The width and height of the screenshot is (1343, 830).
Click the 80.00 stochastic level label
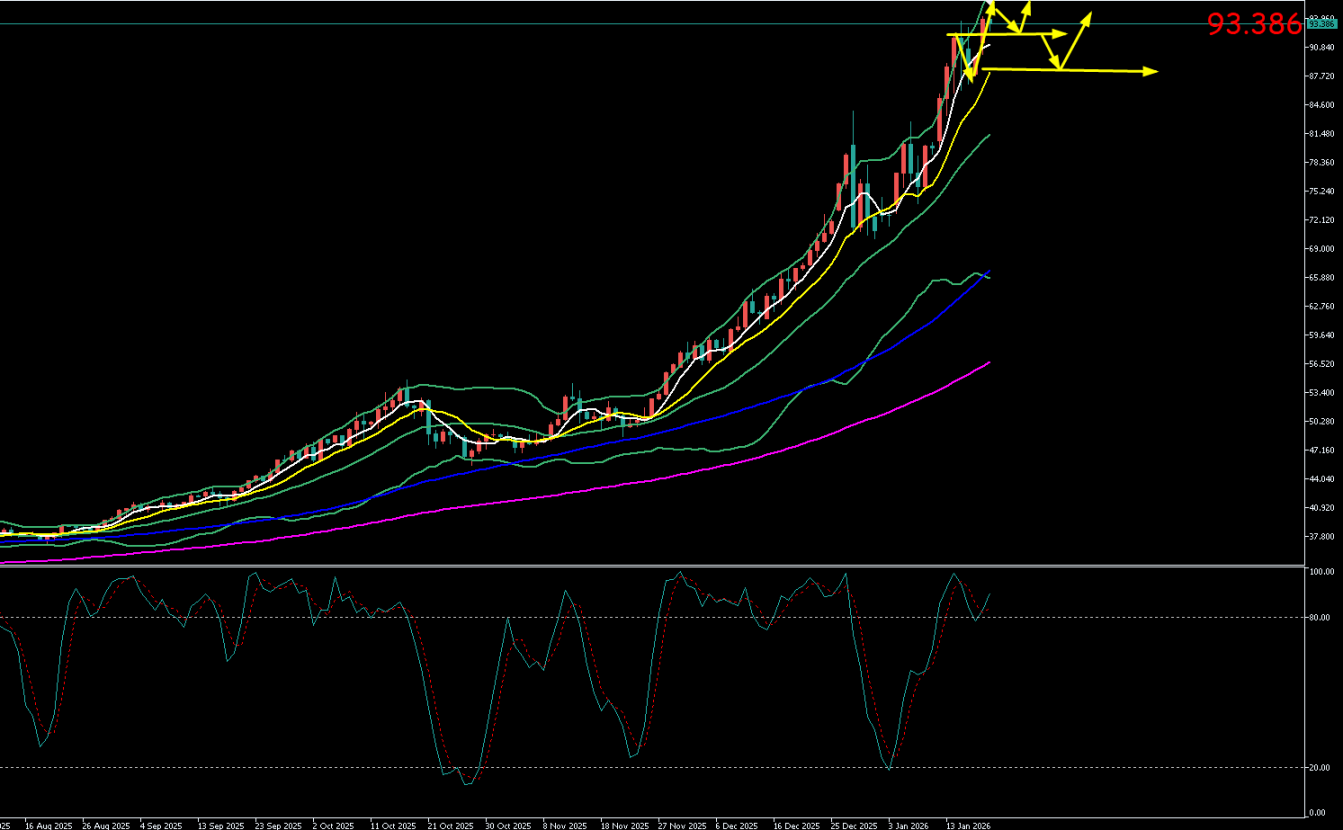(1320, 618)
